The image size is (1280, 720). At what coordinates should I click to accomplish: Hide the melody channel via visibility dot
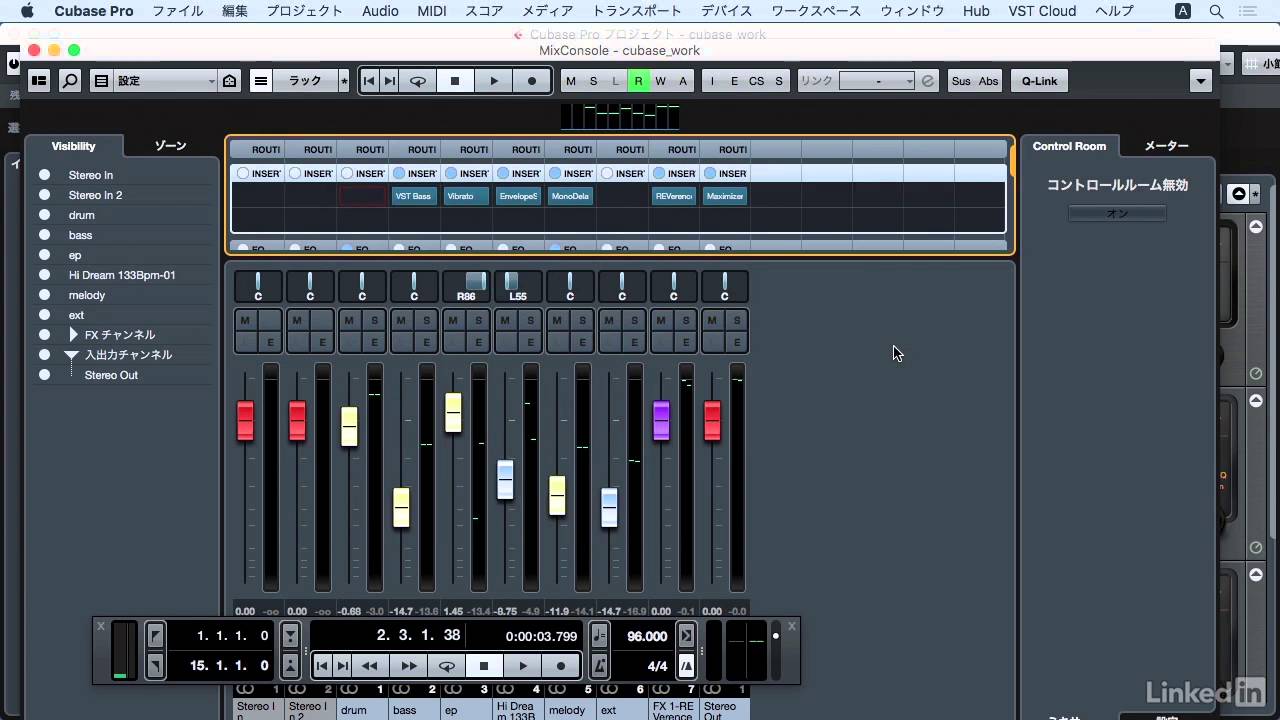click(x=44, y=295)
